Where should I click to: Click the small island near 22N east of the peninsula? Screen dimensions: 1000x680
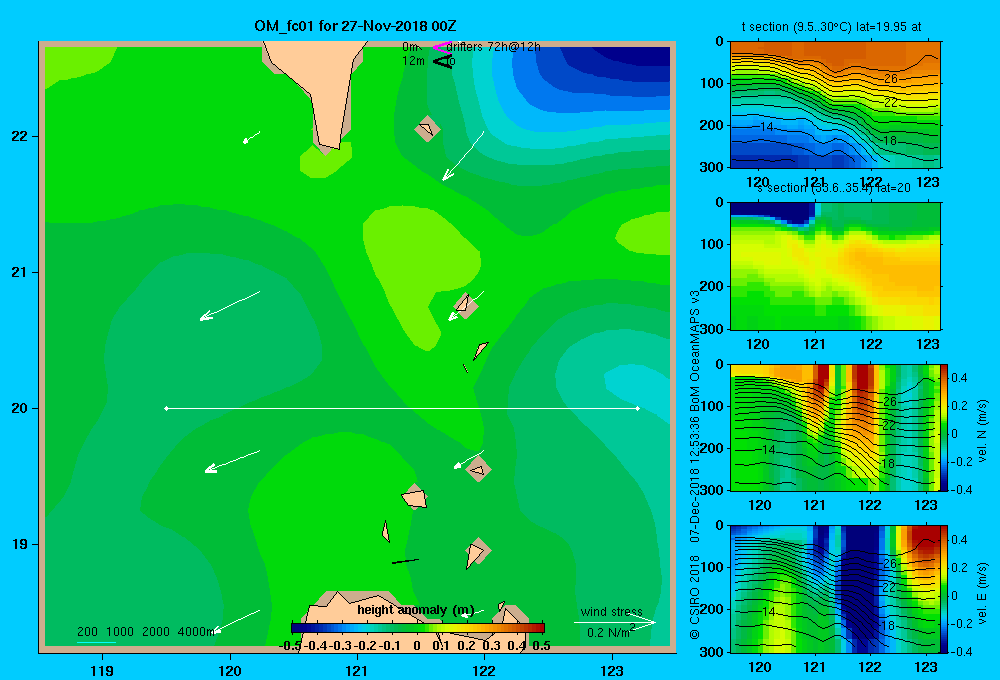click(427, 128)
